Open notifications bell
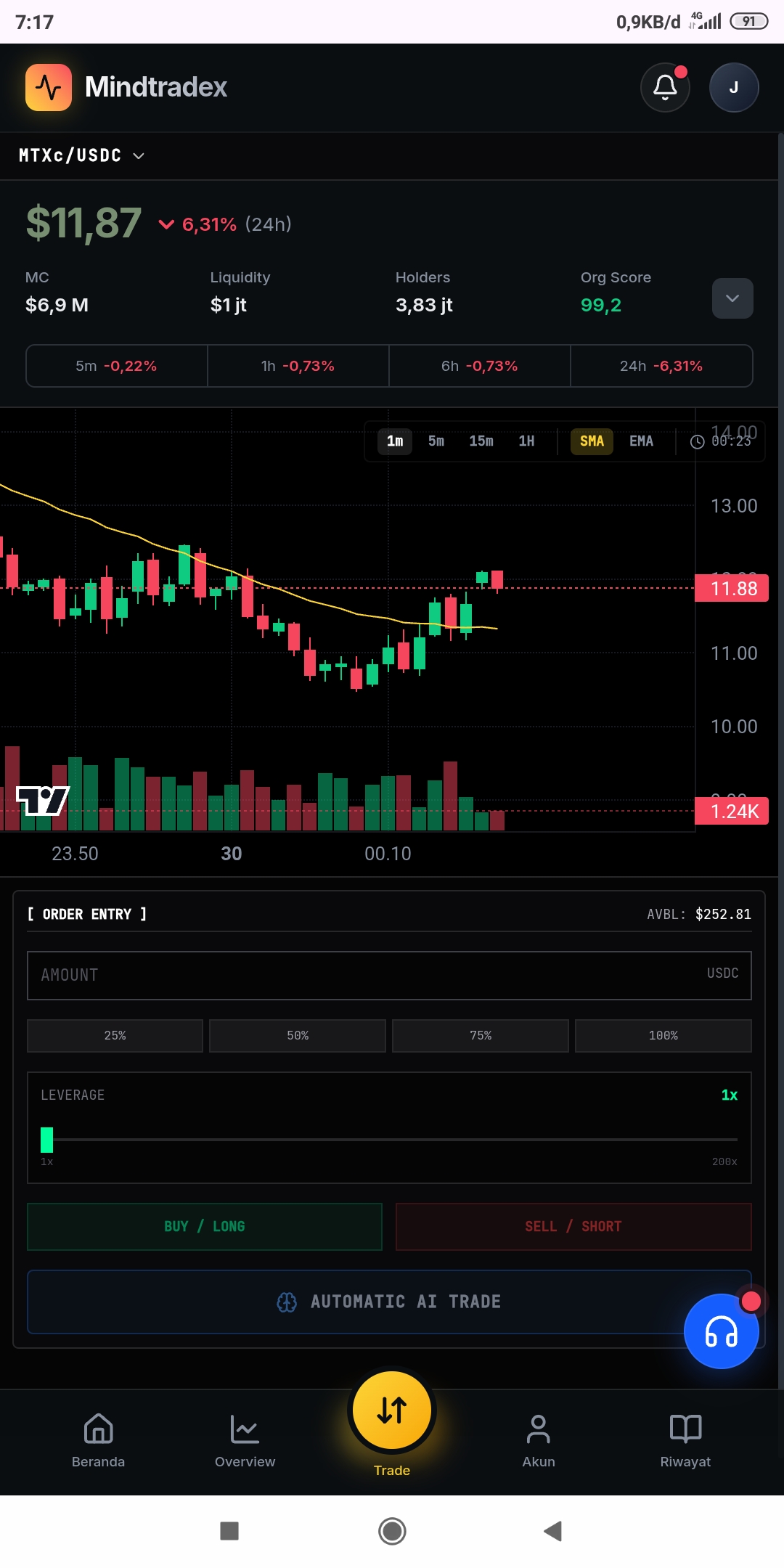This screenshot has height=1568, width=784. 665,87
